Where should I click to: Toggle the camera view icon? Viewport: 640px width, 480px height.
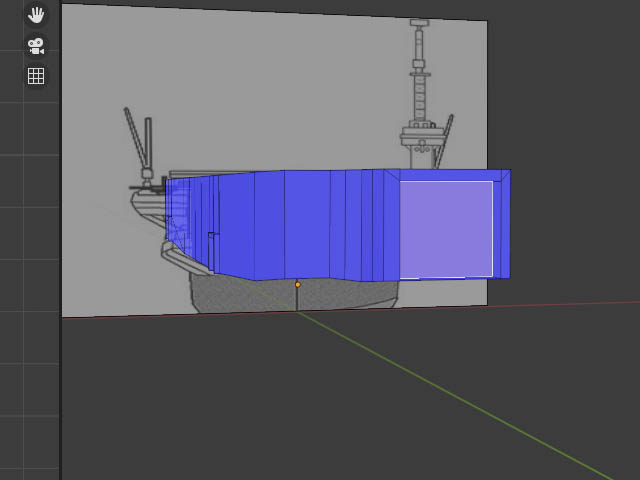point(36,46)
